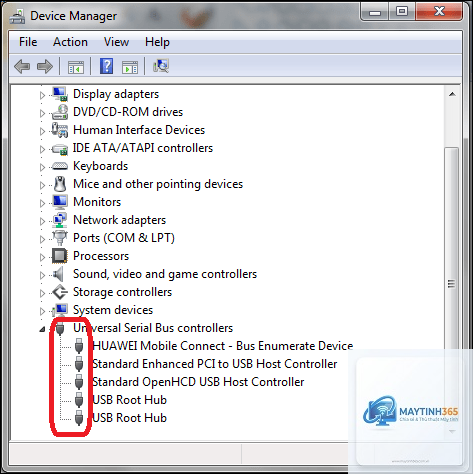Screen dimensions: 473x474
Task: Click the Mice and other pointing devices icon
Action: pos(60,184)
